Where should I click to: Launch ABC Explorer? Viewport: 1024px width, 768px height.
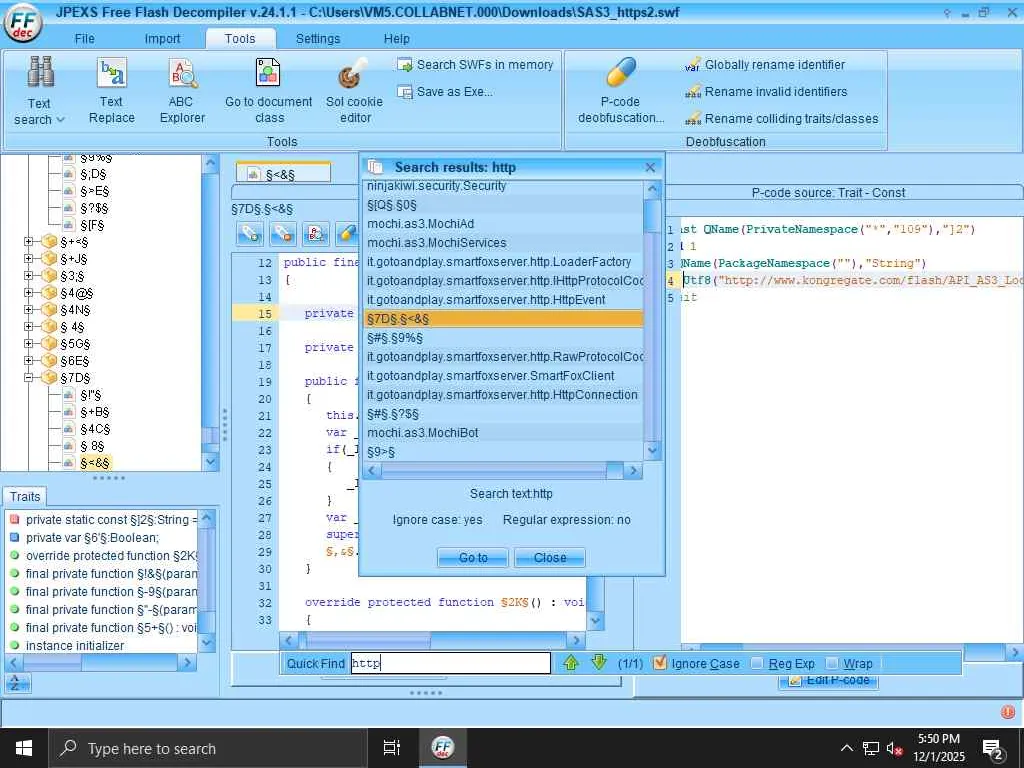point(182,91)
